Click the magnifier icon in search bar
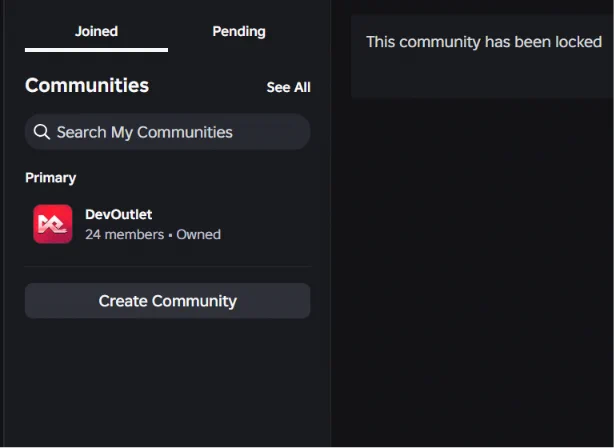 click(x=42, y=132)
